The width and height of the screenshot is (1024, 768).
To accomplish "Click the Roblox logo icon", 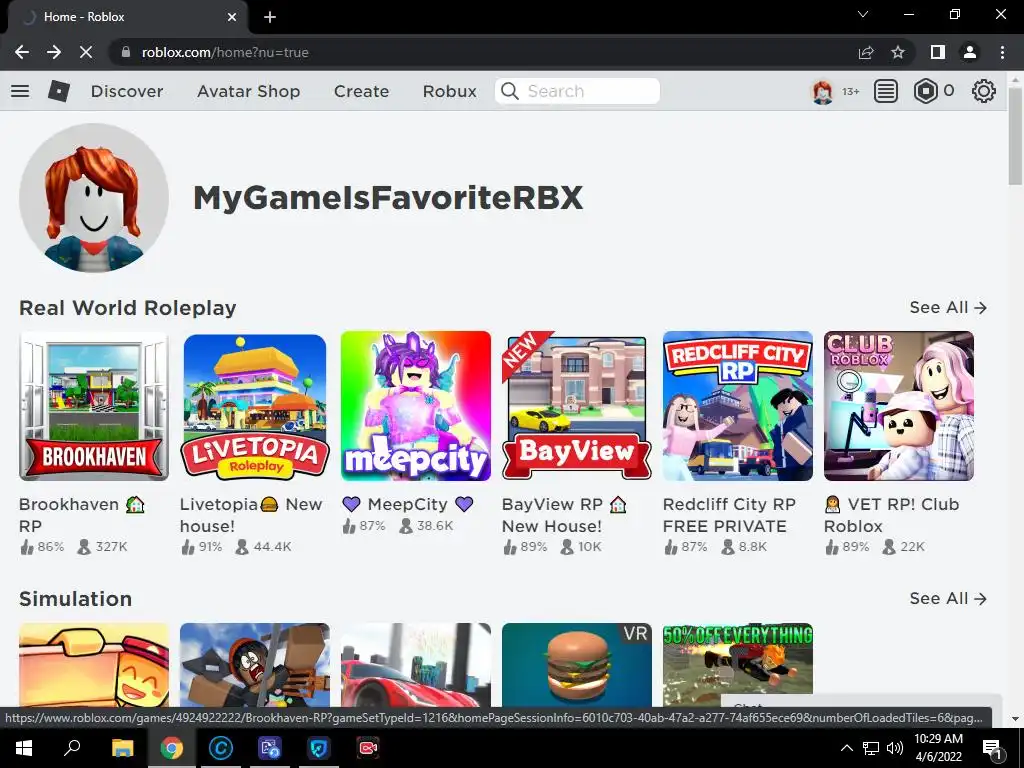I will tap(59, 91).
